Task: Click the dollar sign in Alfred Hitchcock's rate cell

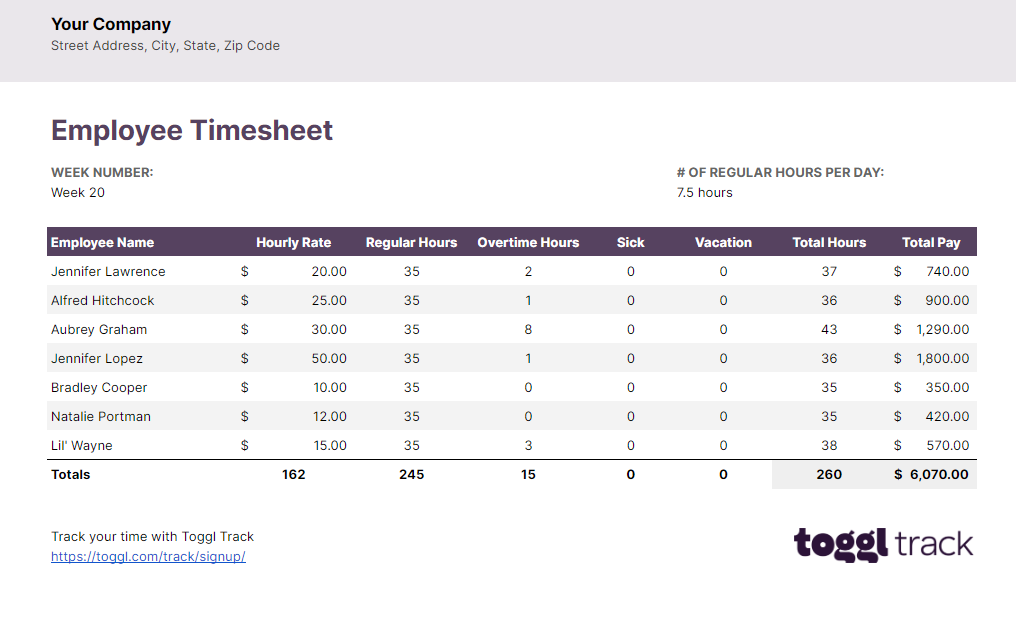Action: tap(245, 300)
